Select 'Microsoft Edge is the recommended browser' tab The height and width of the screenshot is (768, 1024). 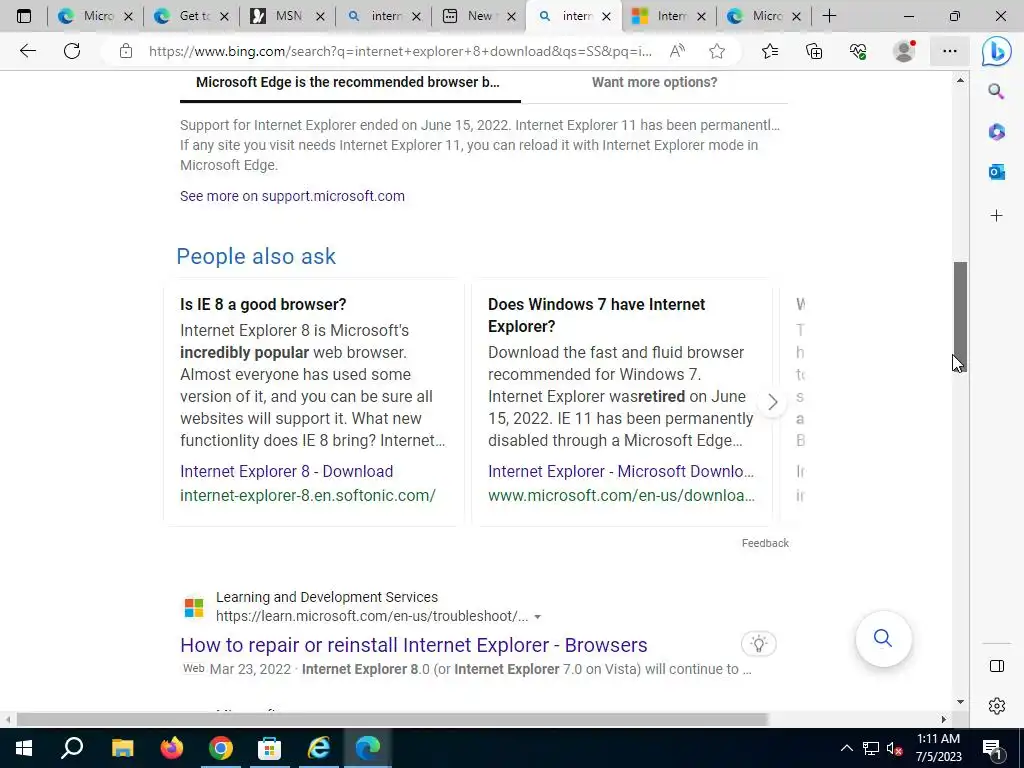coord(348,82)
